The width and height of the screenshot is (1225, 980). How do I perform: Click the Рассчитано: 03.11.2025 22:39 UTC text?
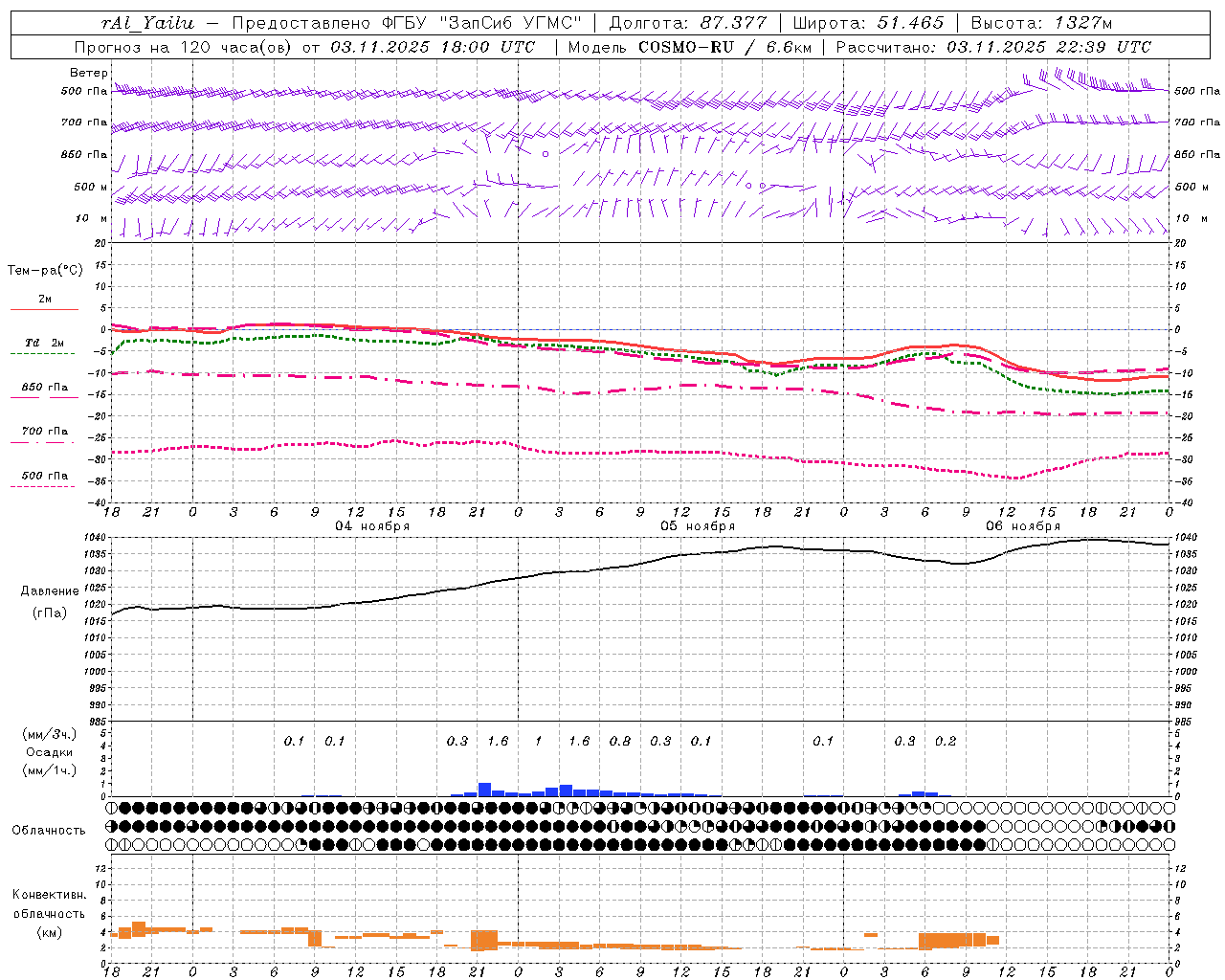coord(993,47)
